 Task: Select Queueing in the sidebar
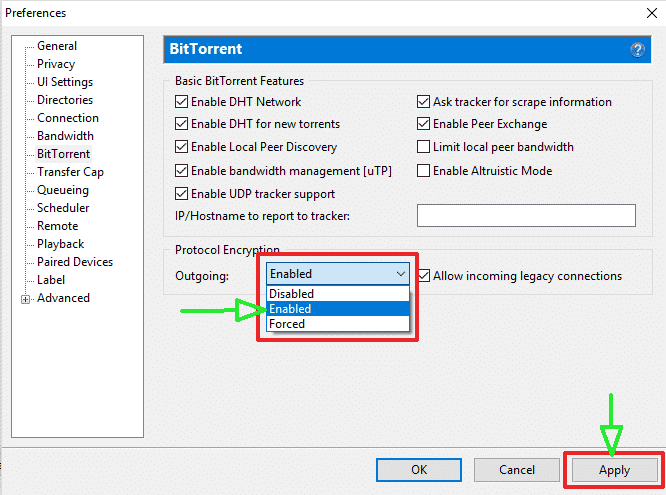click(x=63, y=190)
